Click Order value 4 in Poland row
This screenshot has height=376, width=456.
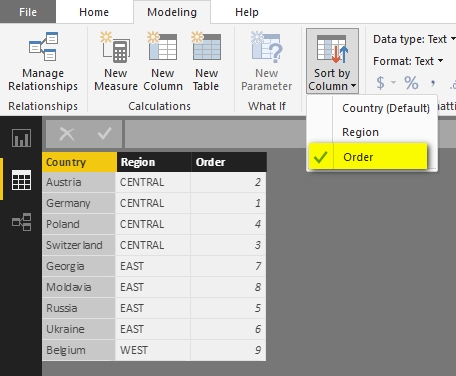pyautogui.click(x=228, y=224)
